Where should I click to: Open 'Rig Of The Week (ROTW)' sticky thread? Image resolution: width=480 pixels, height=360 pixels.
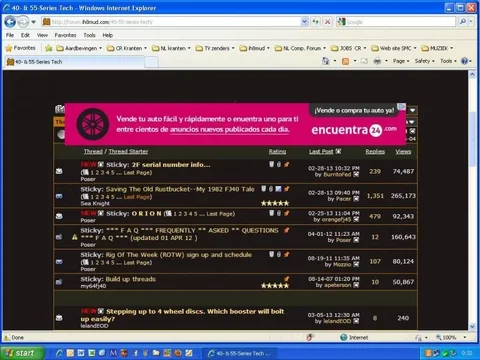(179, 255)
